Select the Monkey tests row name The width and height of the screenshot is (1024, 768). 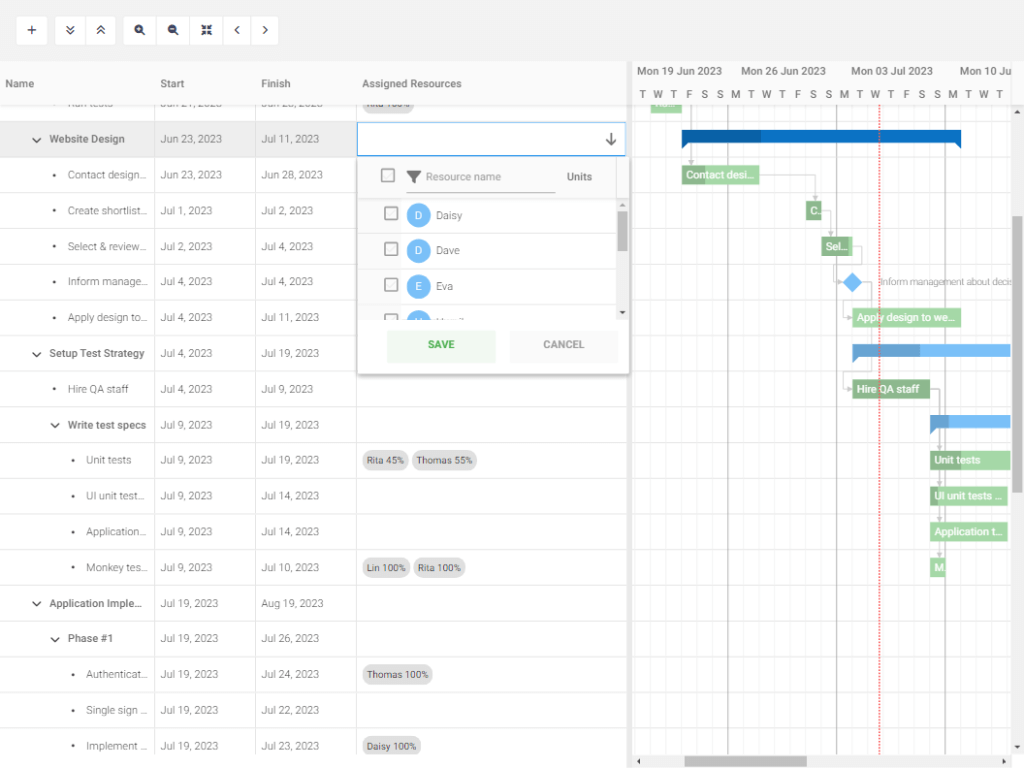[116, 568]
